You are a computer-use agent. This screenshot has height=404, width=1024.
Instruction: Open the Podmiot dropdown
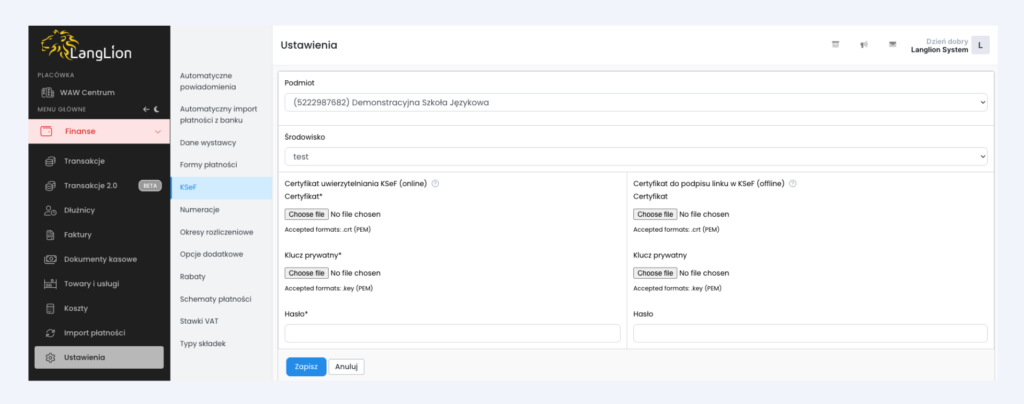[635, 102]
